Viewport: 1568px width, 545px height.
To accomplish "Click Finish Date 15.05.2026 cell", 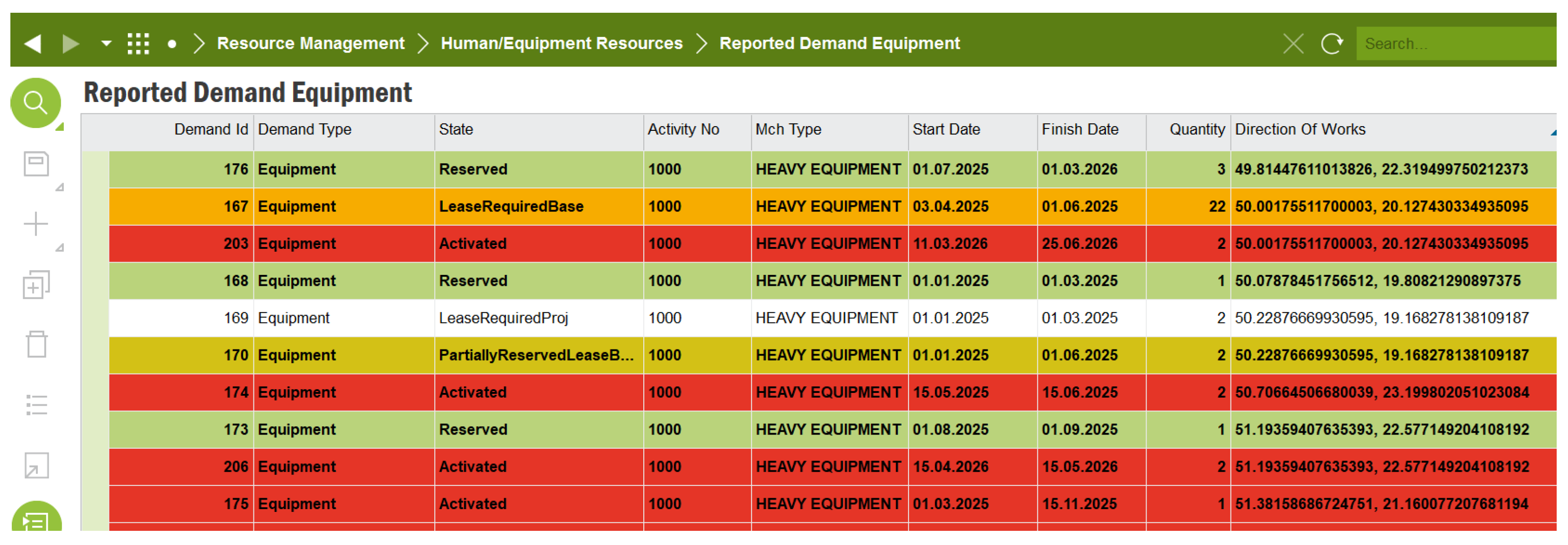I will pos(1091,467).
